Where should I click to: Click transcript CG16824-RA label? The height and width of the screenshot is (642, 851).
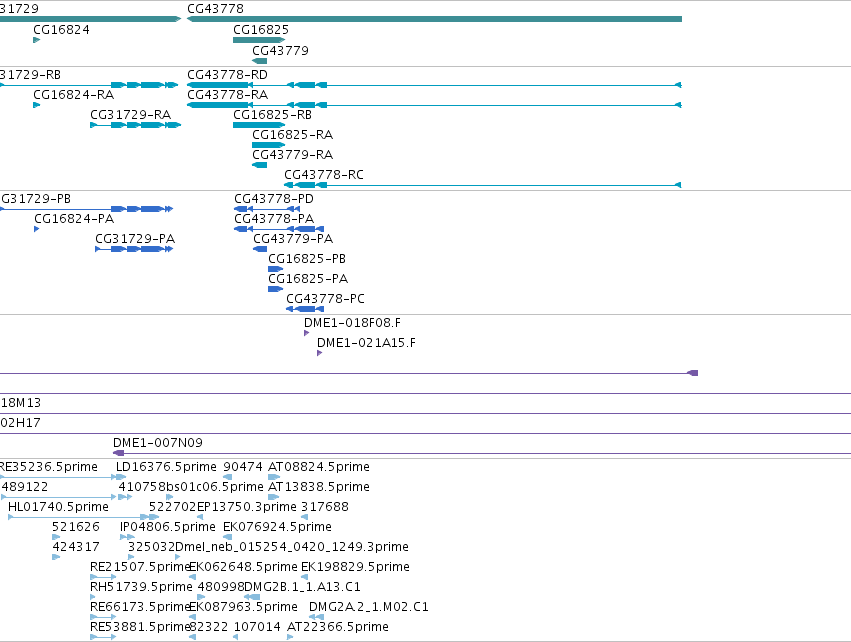coord(74,95)
